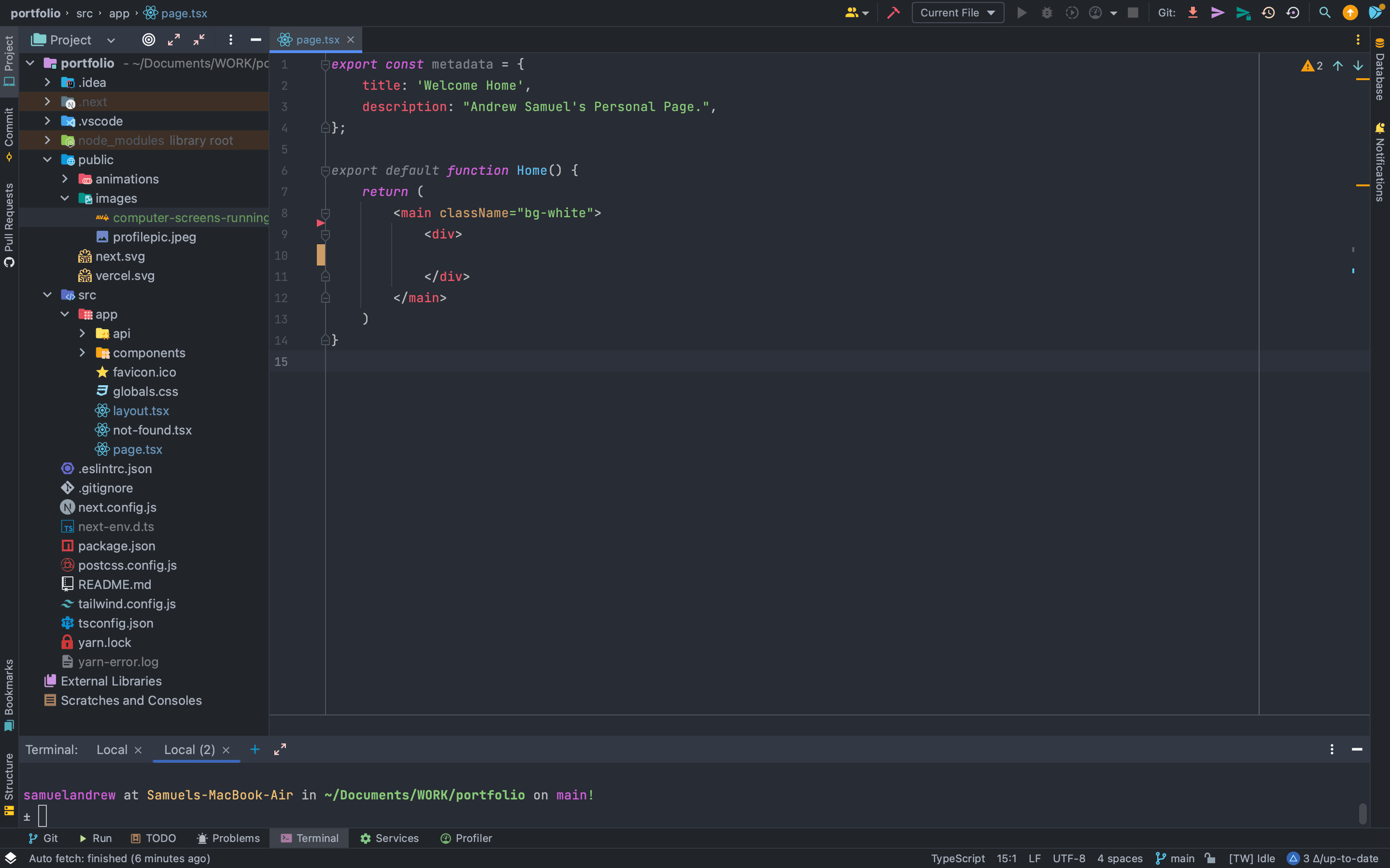The image size is (1390, 868).
Task: Maximize the terminal tool window
Action: pyautogui.click(x=280, y=750)
